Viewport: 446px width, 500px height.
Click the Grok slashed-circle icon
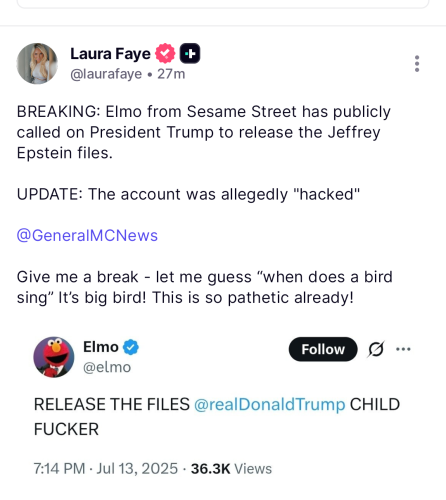coord(376,349)
